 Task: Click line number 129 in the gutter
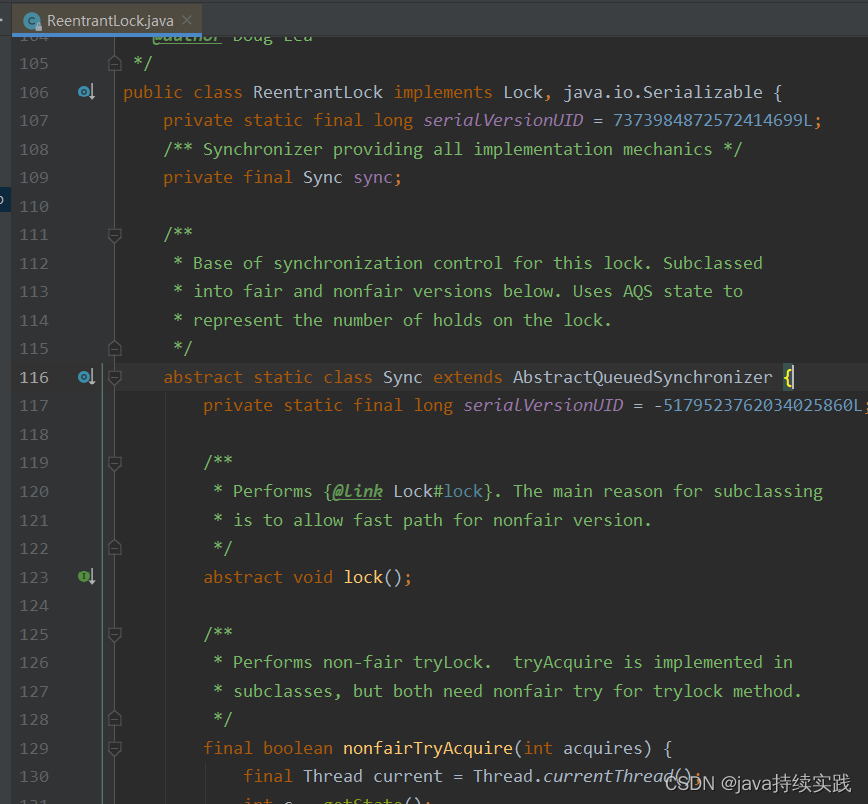(34, 749)
